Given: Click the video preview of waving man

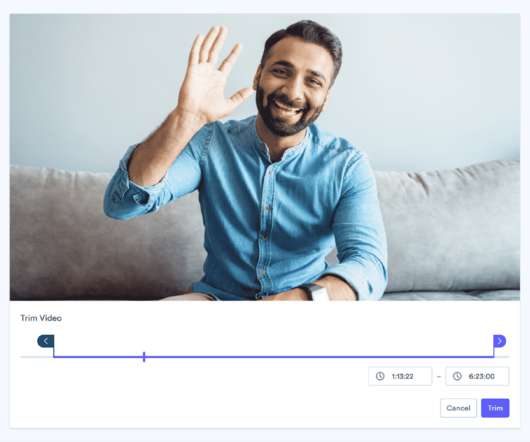Looking at the screenshot, I should (265, 157).
